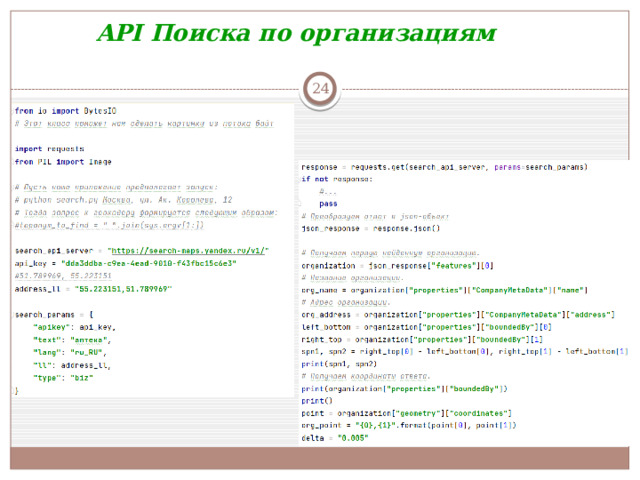Viewport: 640px width, 480px height.
Task: Click the org_name assignment line
Action: [444, 290]
